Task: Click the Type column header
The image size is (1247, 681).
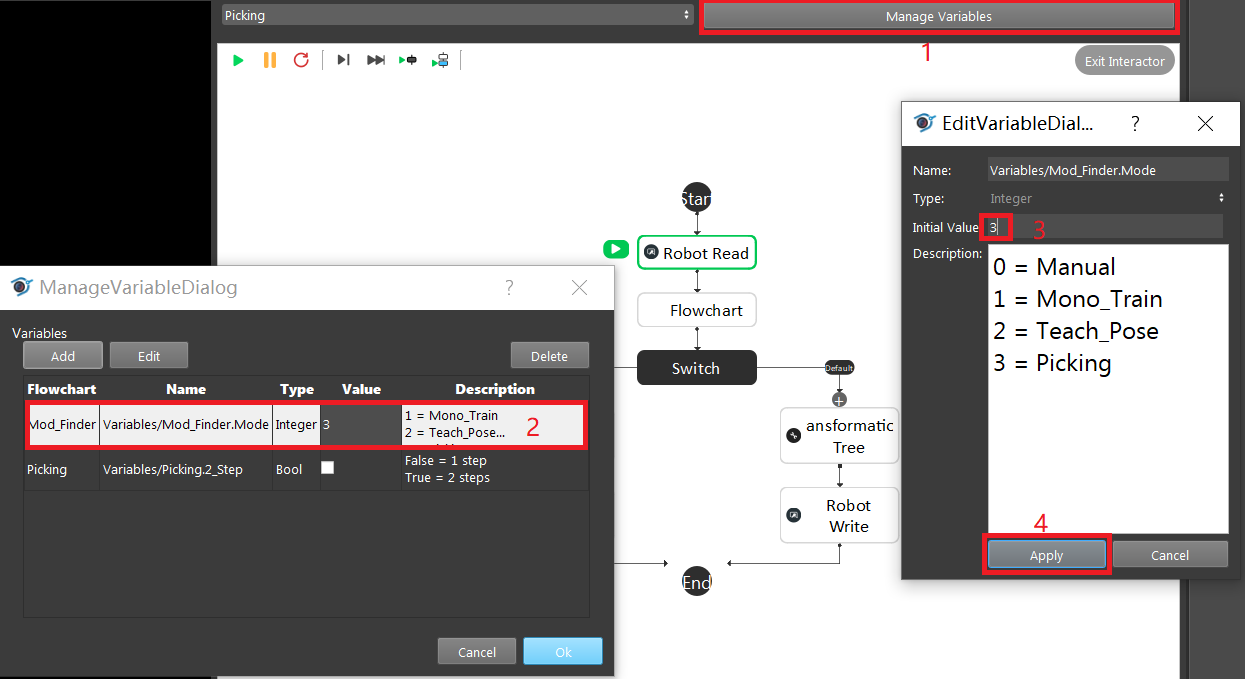Action: 297,389
